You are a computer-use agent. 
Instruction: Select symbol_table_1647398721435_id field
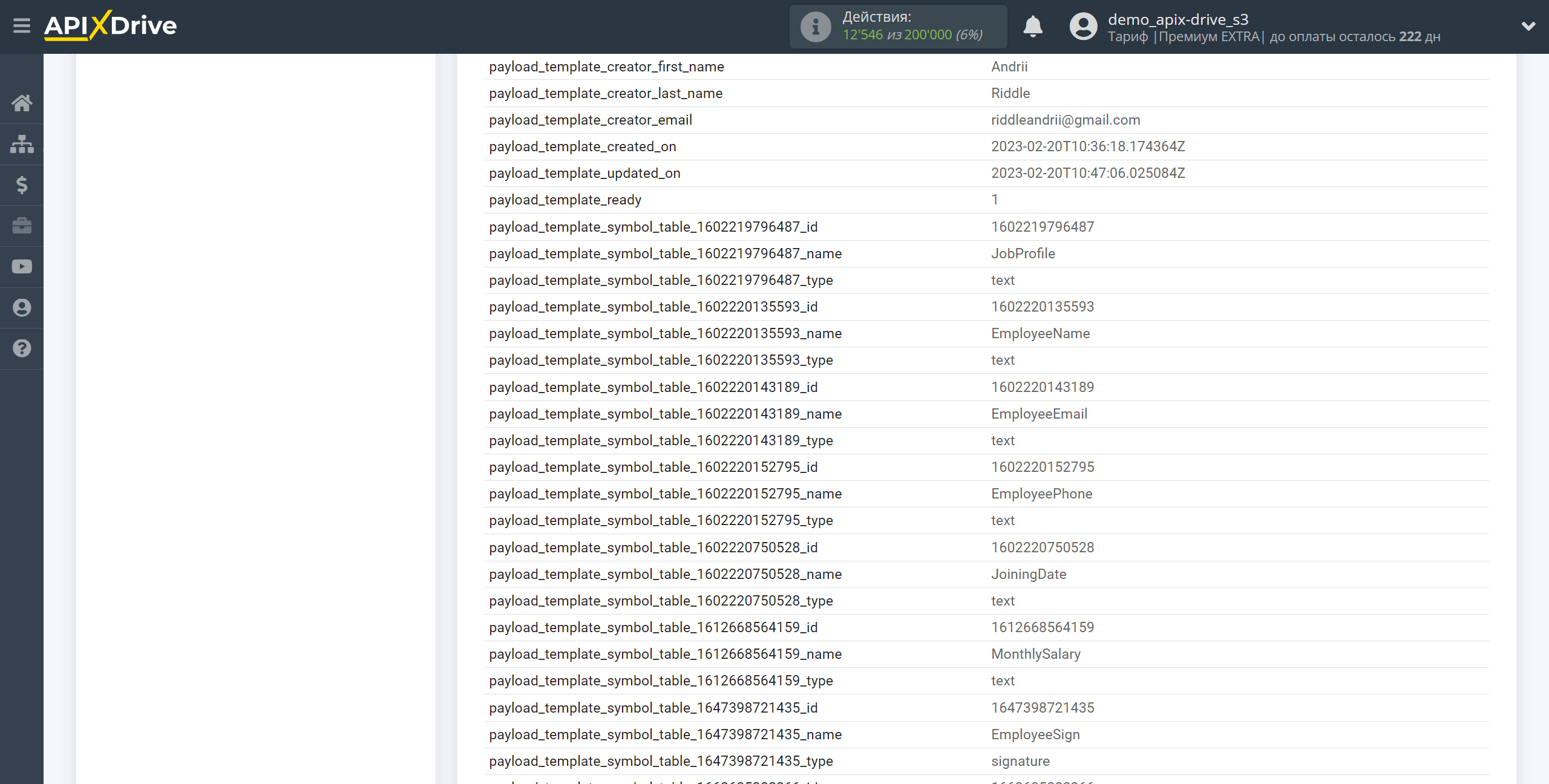[x=653, y=708]
